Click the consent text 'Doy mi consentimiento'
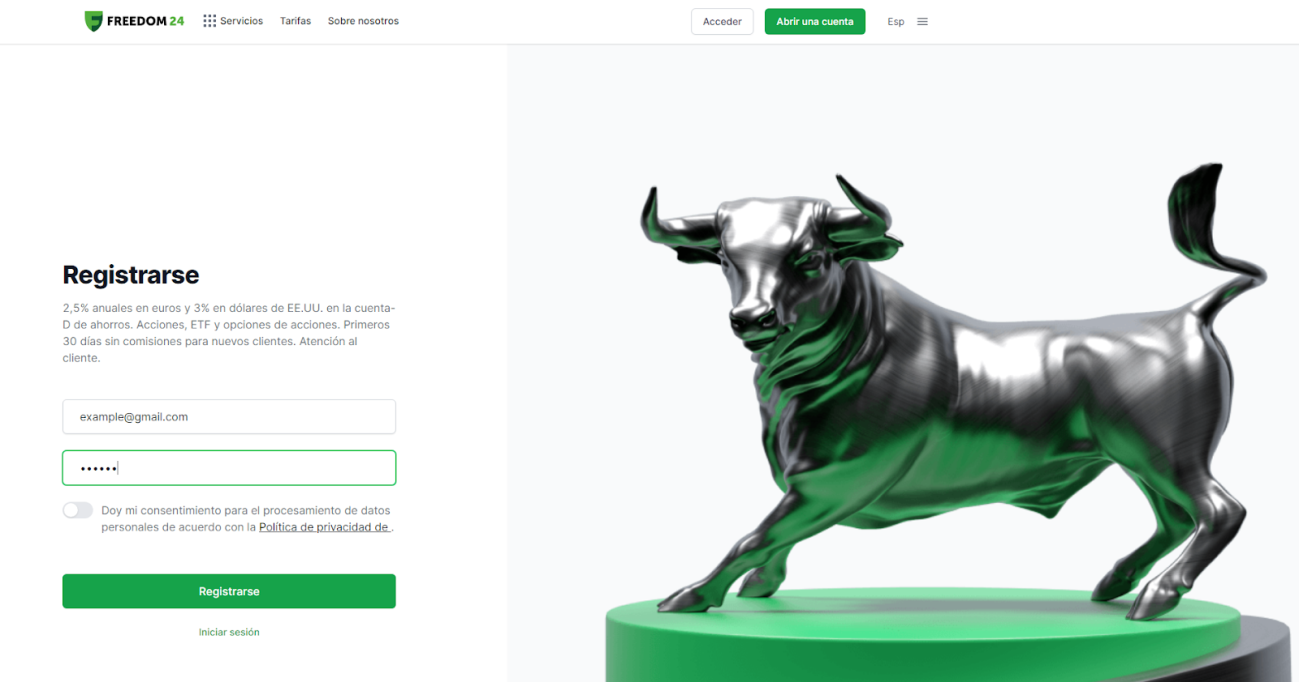The width and height of the screenshot is (1299, 682). 159,510
